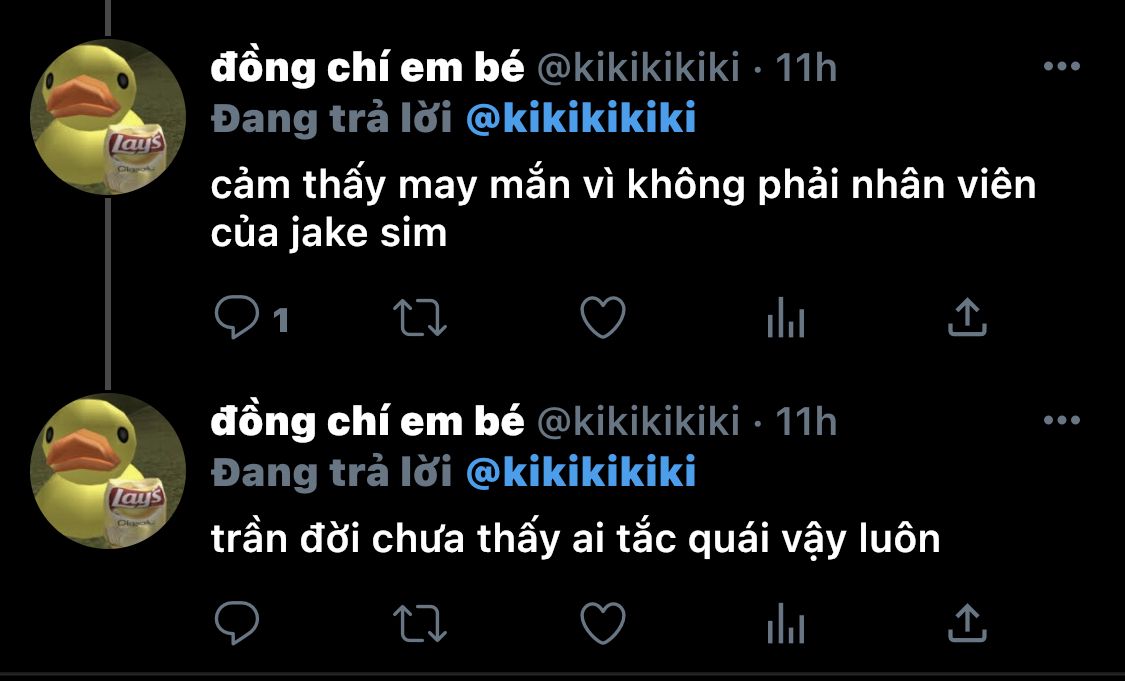Follow the @kikikikiki reply link in bottom tweet
Screen dimensions: 1125x681
click(580, 471)
